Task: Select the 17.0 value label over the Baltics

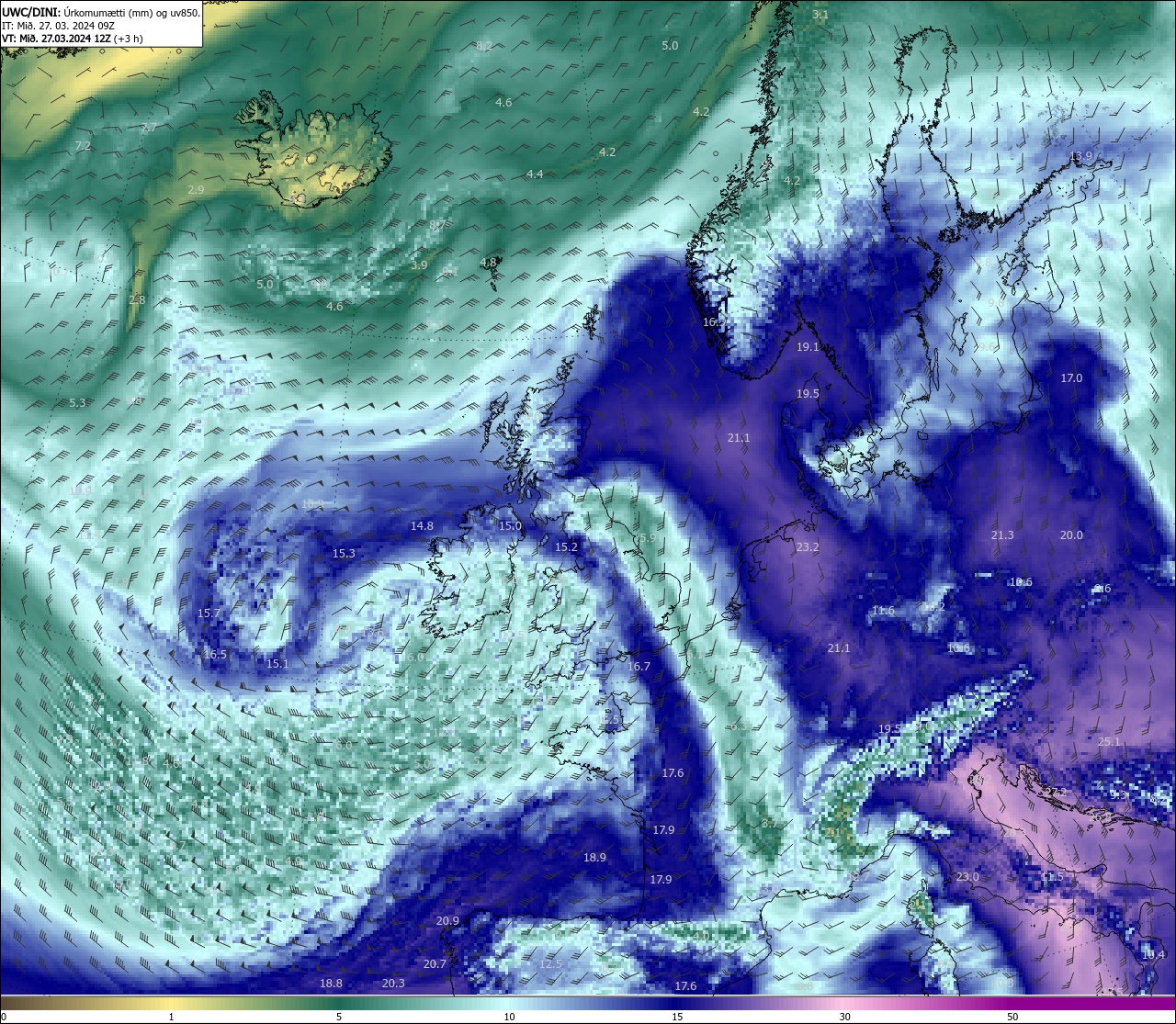Action: [x=1071, y=378]
